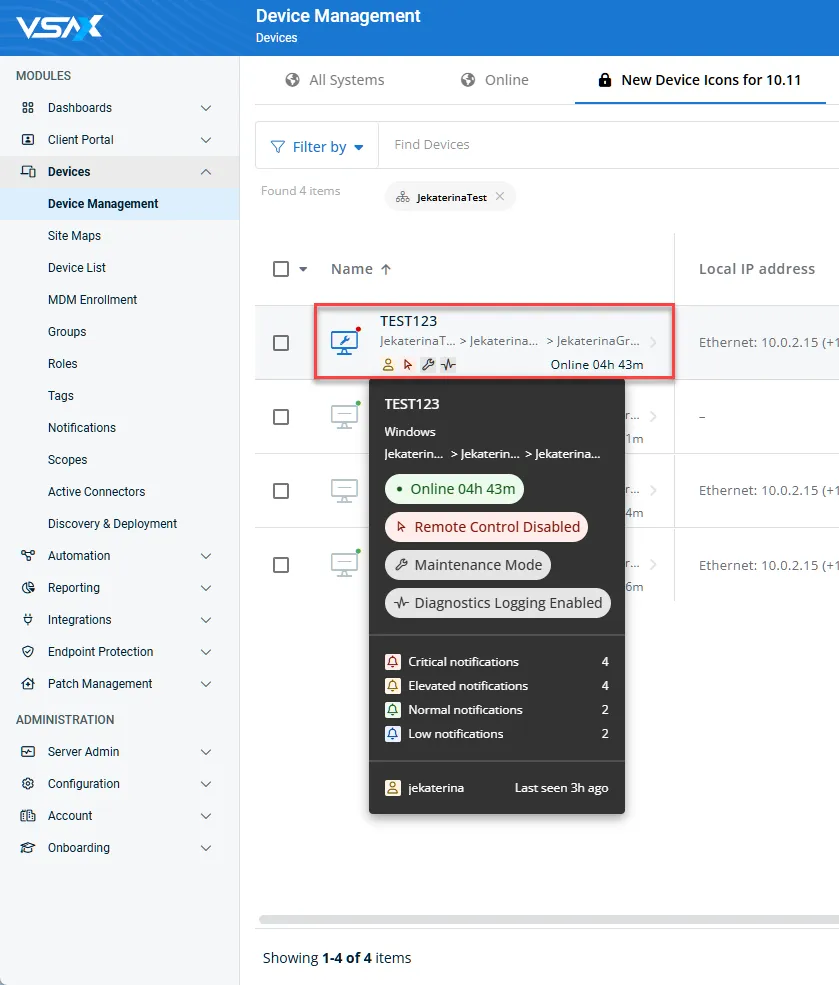The height and width of the screenshot is (985, 839).
Task: Click the user icon under TEST123
Action: [388, 365]
